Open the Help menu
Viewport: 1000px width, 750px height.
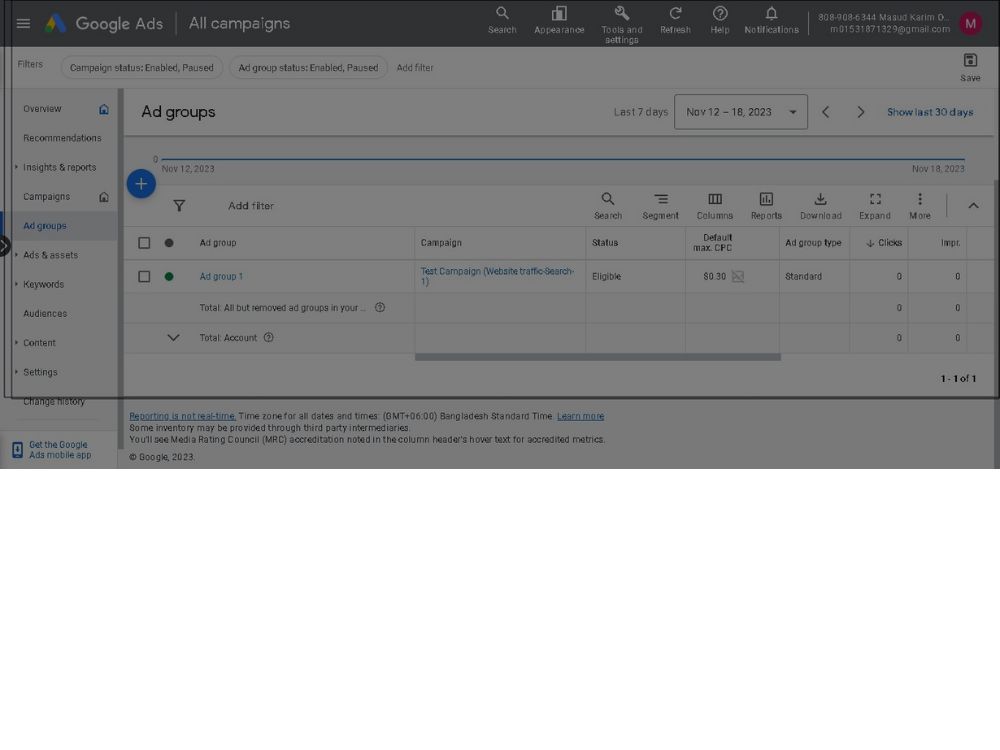[720, 20]
